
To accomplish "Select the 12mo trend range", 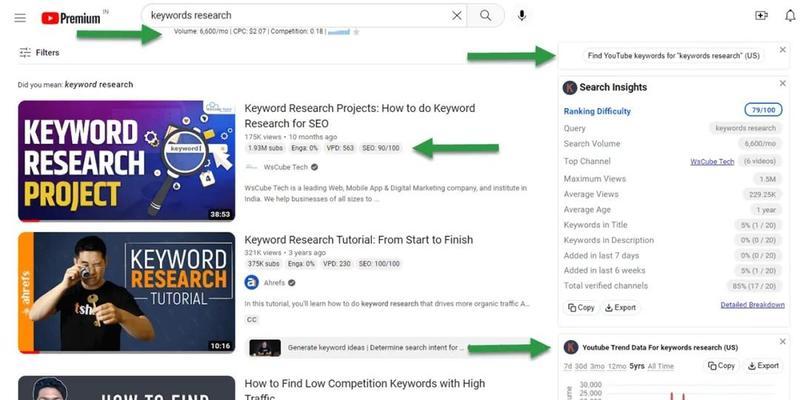I will point(617,366).
